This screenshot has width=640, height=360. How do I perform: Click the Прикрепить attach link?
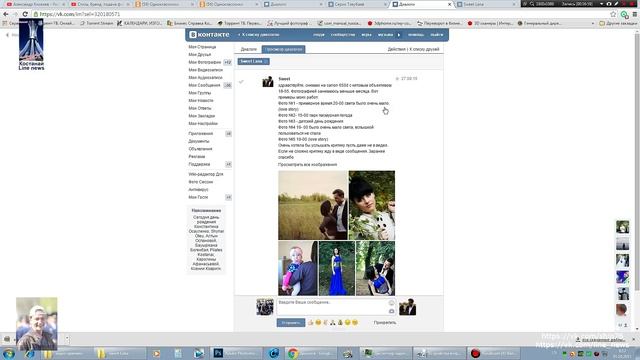(x=384, y=322)
